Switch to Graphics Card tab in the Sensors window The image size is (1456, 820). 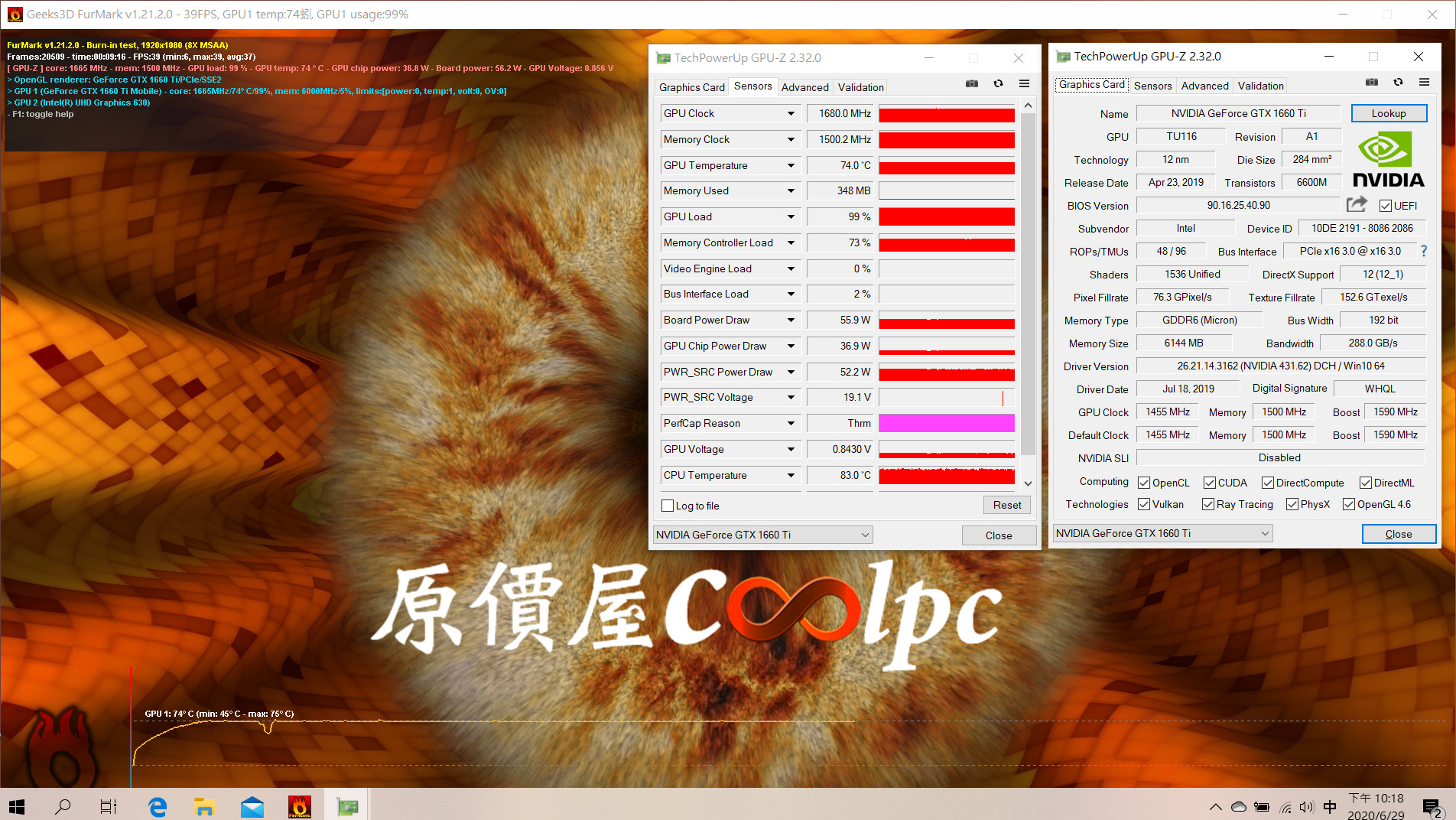(x=691, y=87)
